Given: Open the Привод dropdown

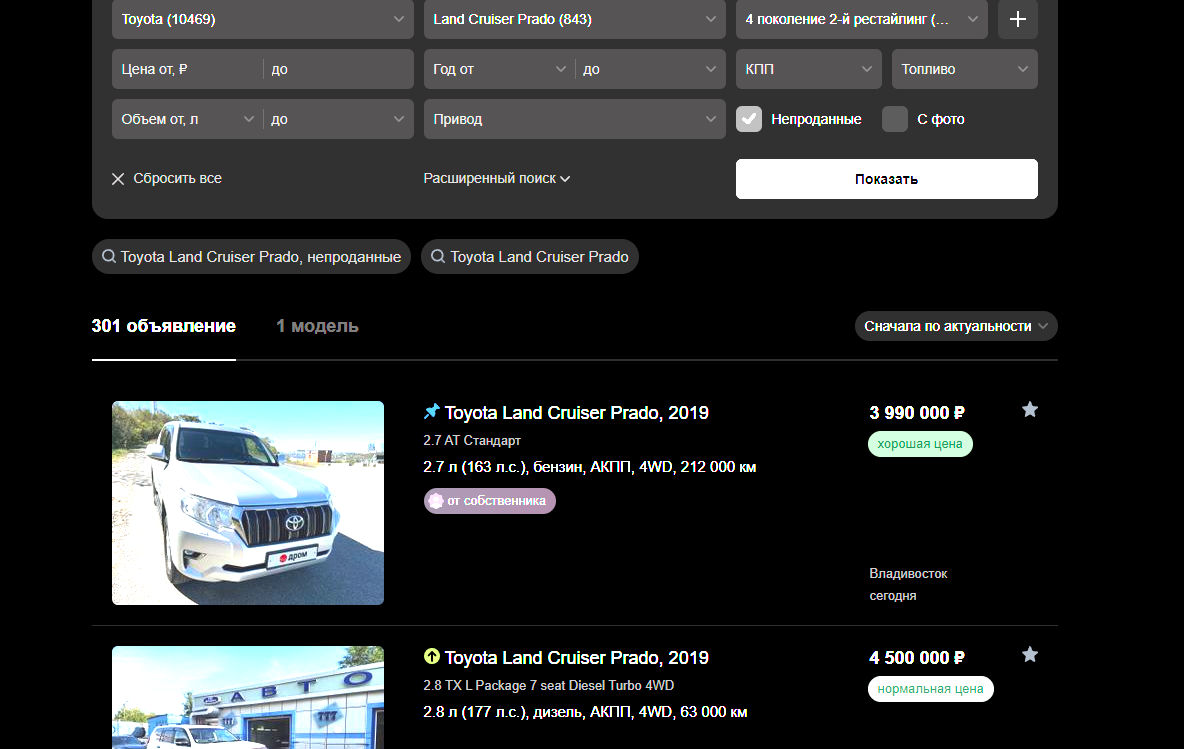Looking at the screenshot, I should [x=574, y=119].
